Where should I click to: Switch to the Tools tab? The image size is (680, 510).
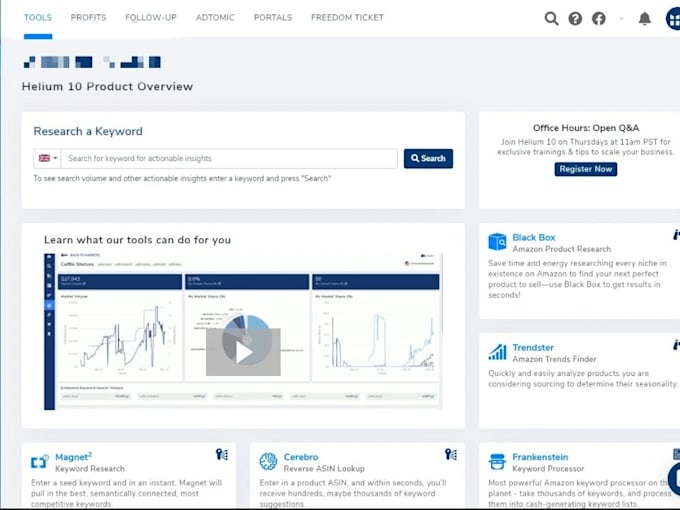click(38, 17)
